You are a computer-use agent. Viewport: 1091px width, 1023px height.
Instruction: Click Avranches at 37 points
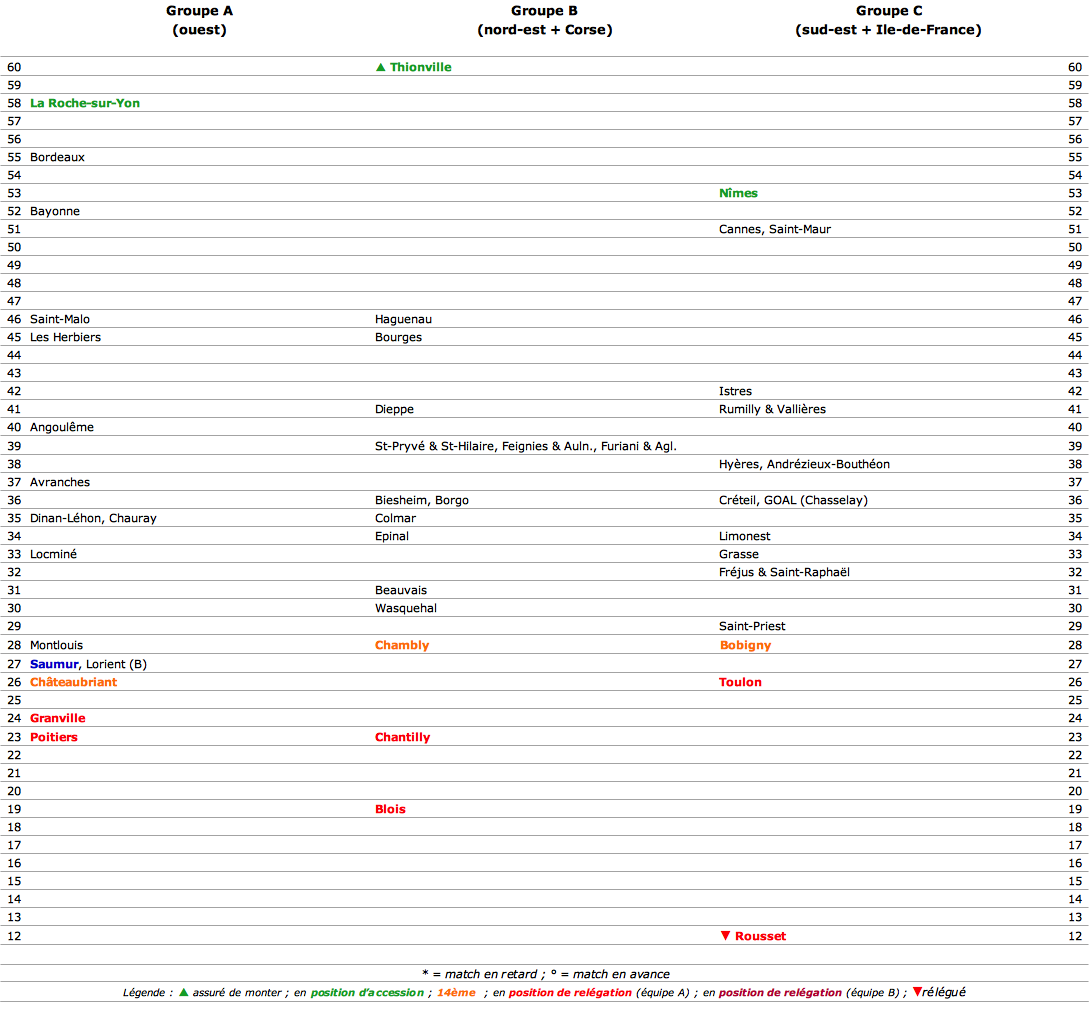point(60,482)
